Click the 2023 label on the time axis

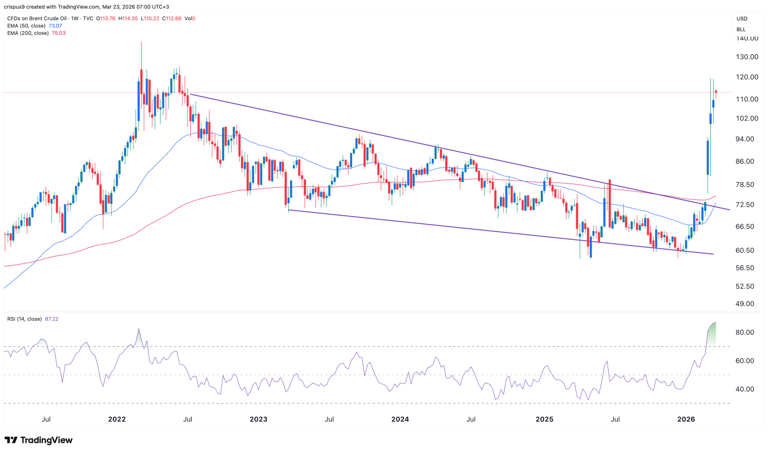[x=259, y=419]
